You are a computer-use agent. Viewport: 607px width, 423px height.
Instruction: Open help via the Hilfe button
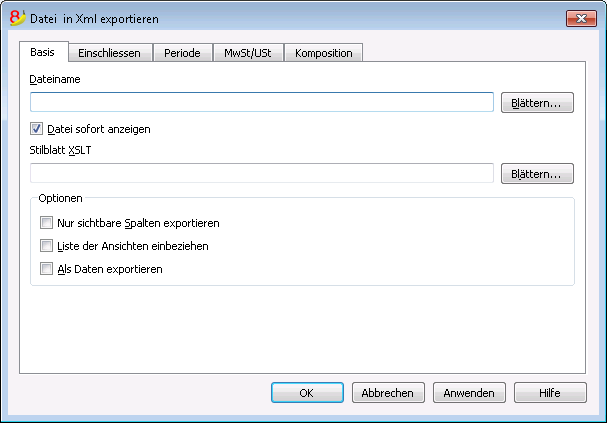550,393
